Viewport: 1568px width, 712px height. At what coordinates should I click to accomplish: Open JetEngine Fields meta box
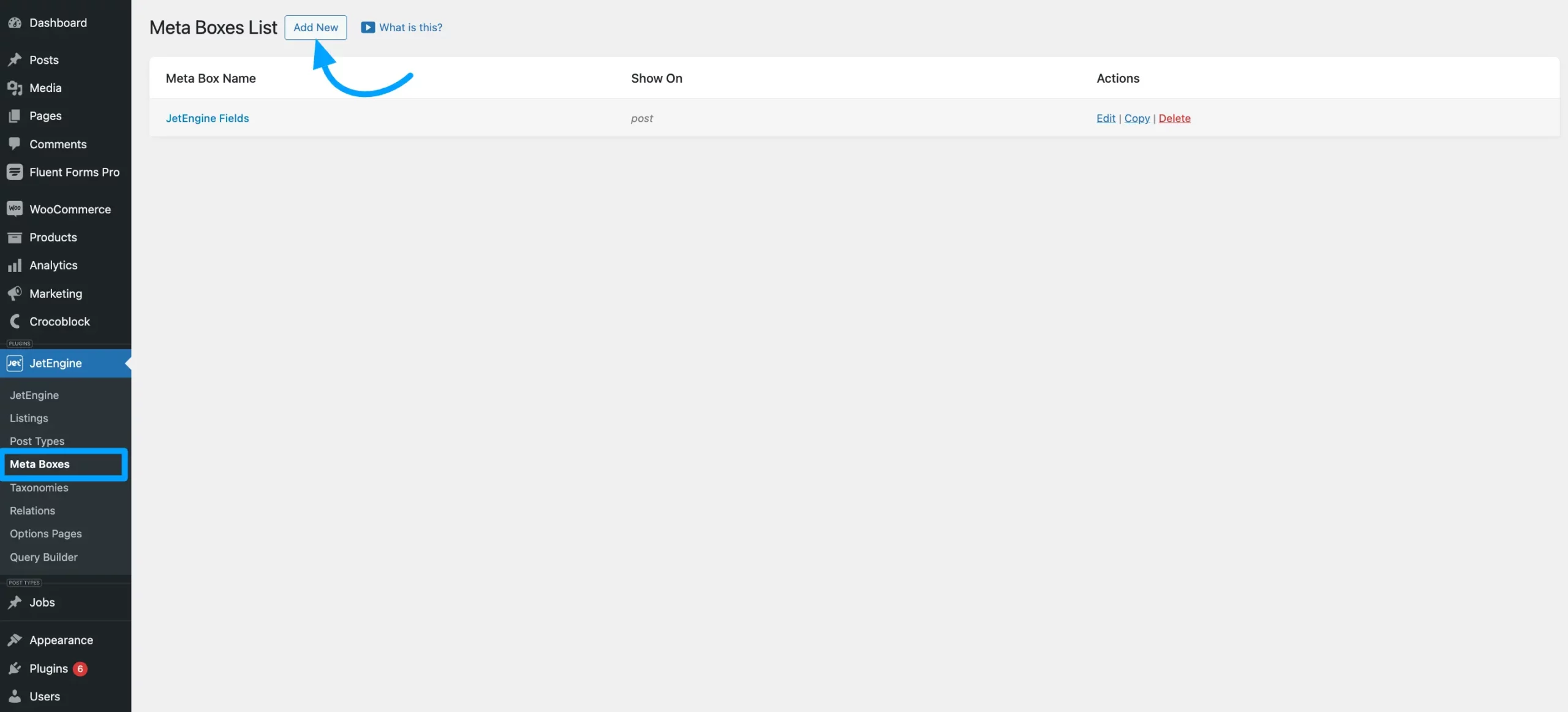[x=207, y=118]
